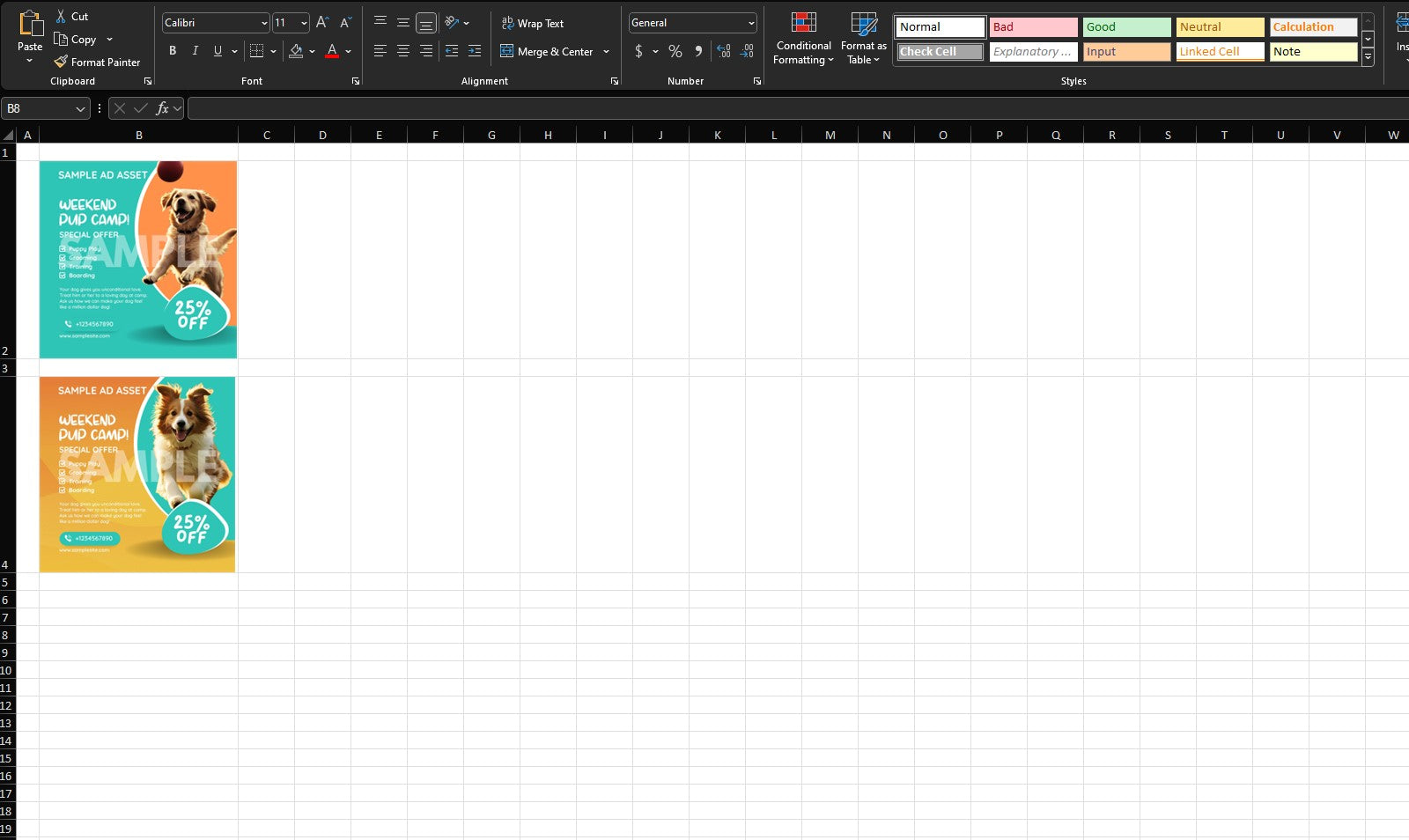Toggle Bold formatting
Screen dimensions: 1409x840
pyautogui.click(x=173, y=51)
